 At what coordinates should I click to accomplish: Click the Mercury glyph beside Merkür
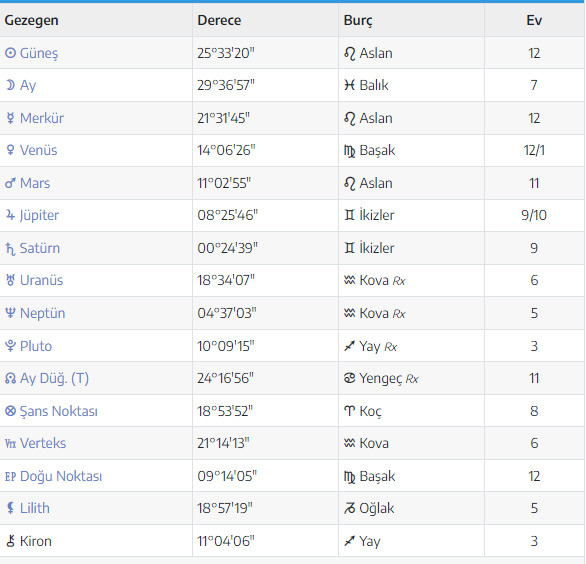click(x=10, y=118)
